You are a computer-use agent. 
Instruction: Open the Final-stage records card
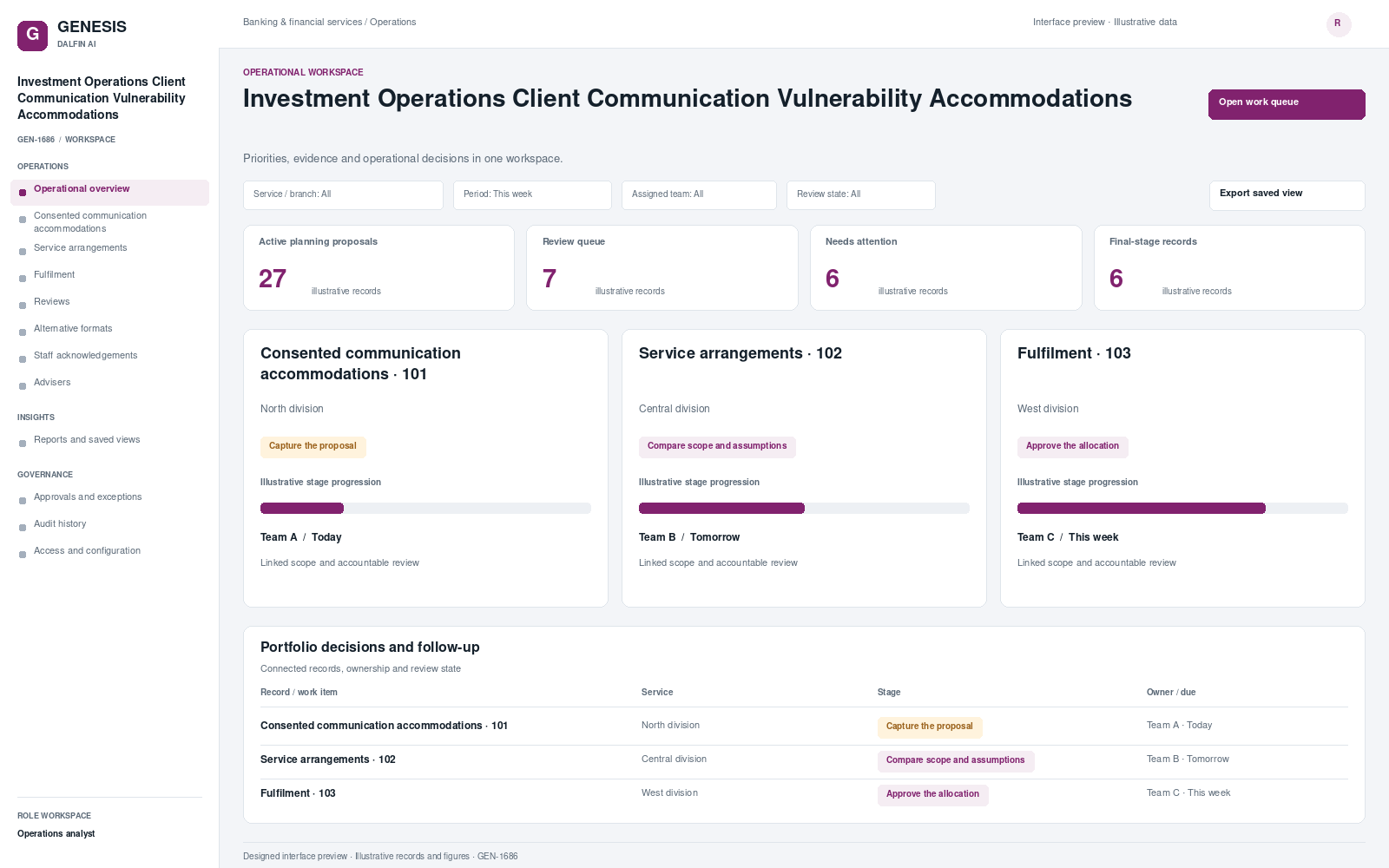click(x=1229, y=267)
